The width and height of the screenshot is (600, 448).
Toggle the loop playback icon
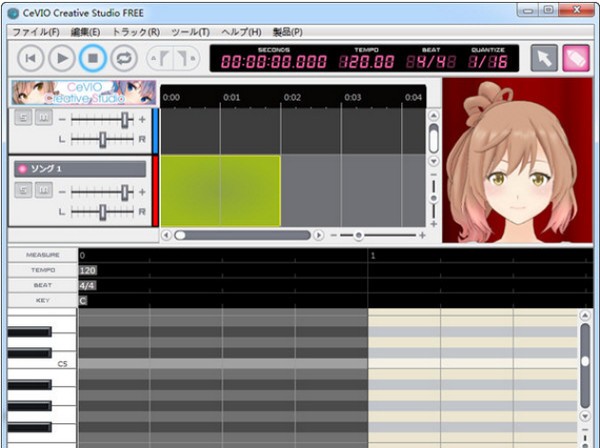coord(124,59)
